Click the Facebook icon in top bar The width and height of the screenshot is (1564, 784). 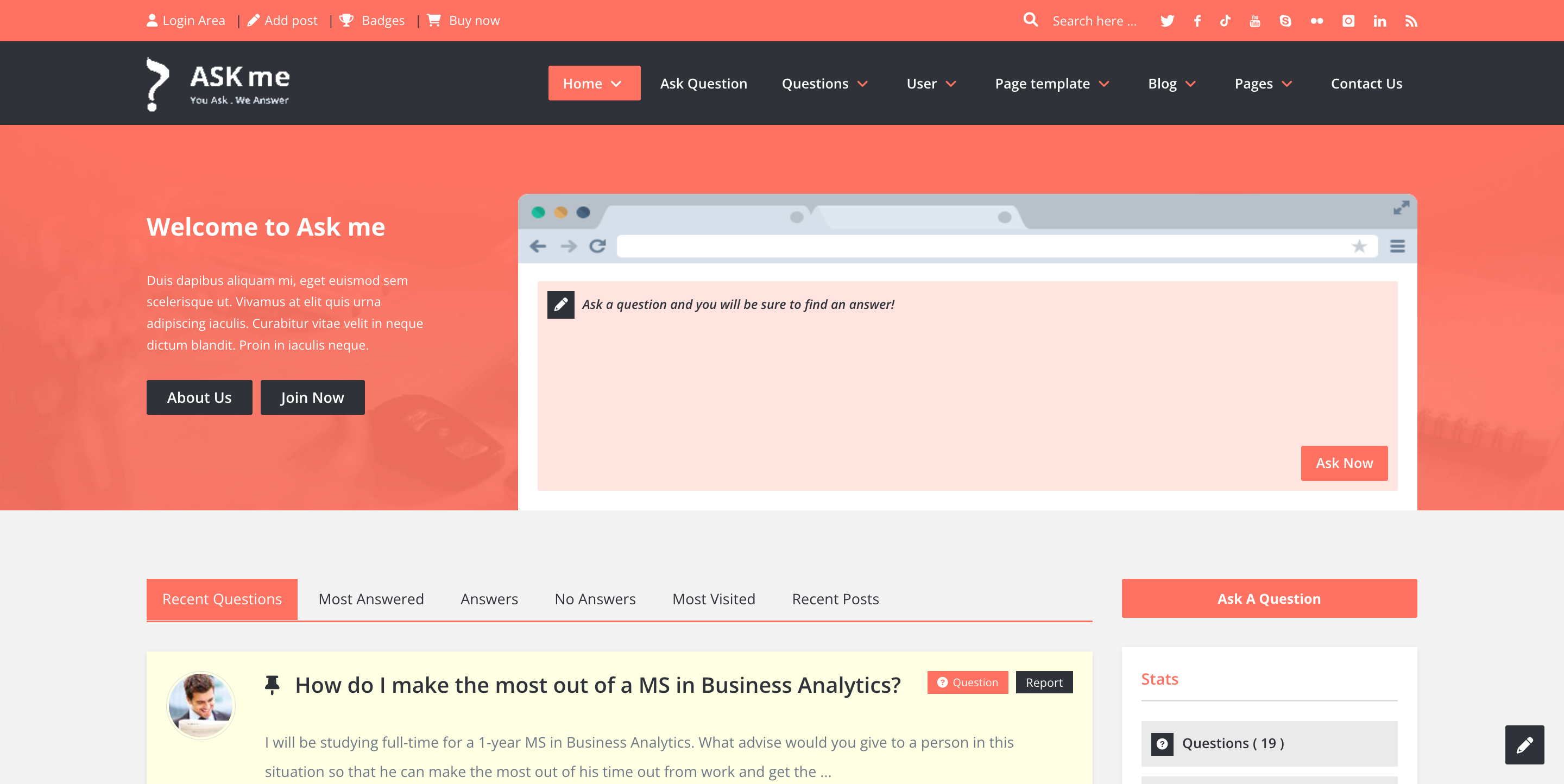(1197, 20)
